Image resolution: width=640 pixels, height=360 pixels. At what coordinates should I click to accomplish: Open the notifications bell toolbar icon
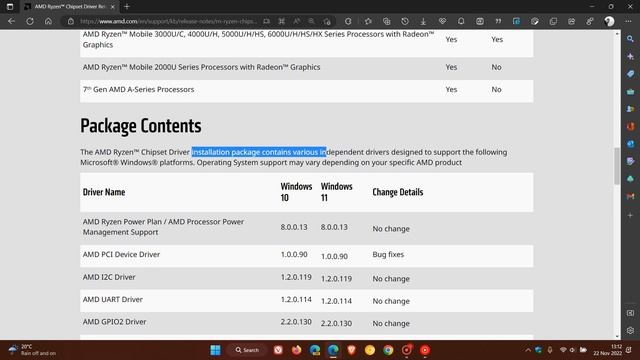point(461,21)
